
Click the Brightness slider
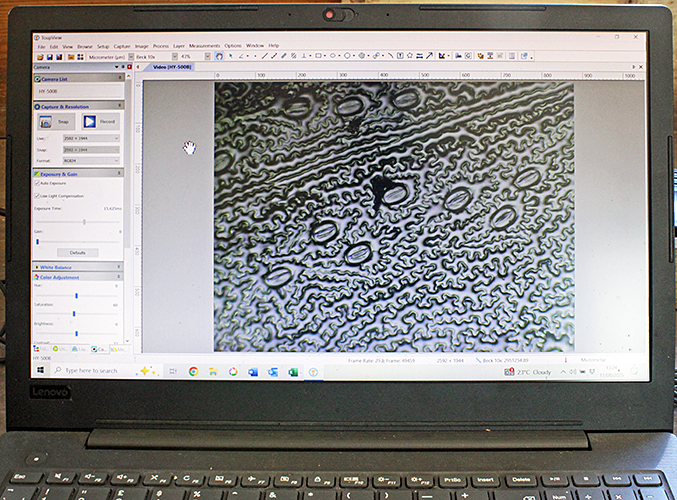(x=77, y=333)
